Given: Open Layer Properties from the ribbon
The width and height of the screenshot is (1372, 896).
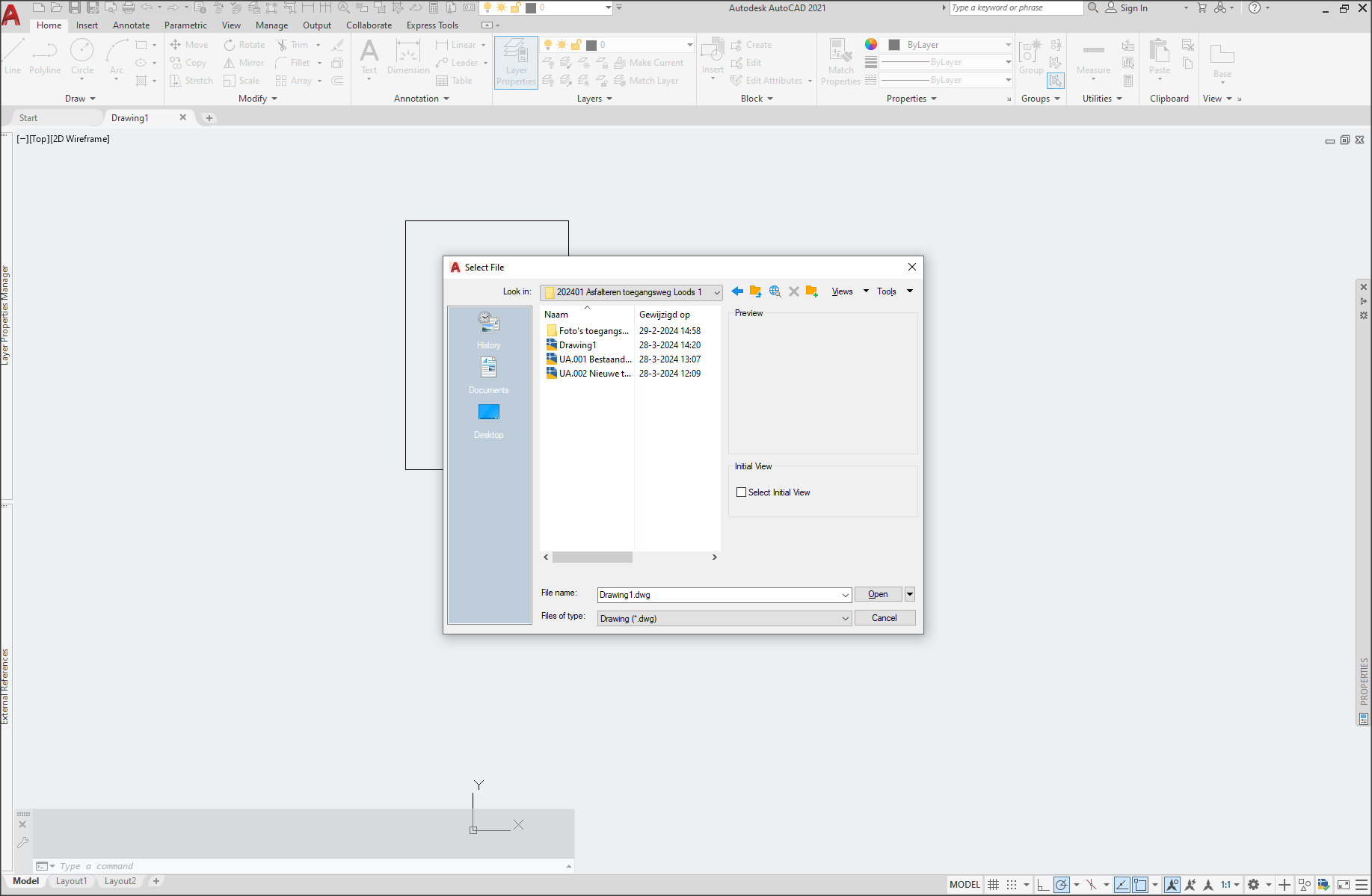Looking at the screenshot, I should pos(516,63).
